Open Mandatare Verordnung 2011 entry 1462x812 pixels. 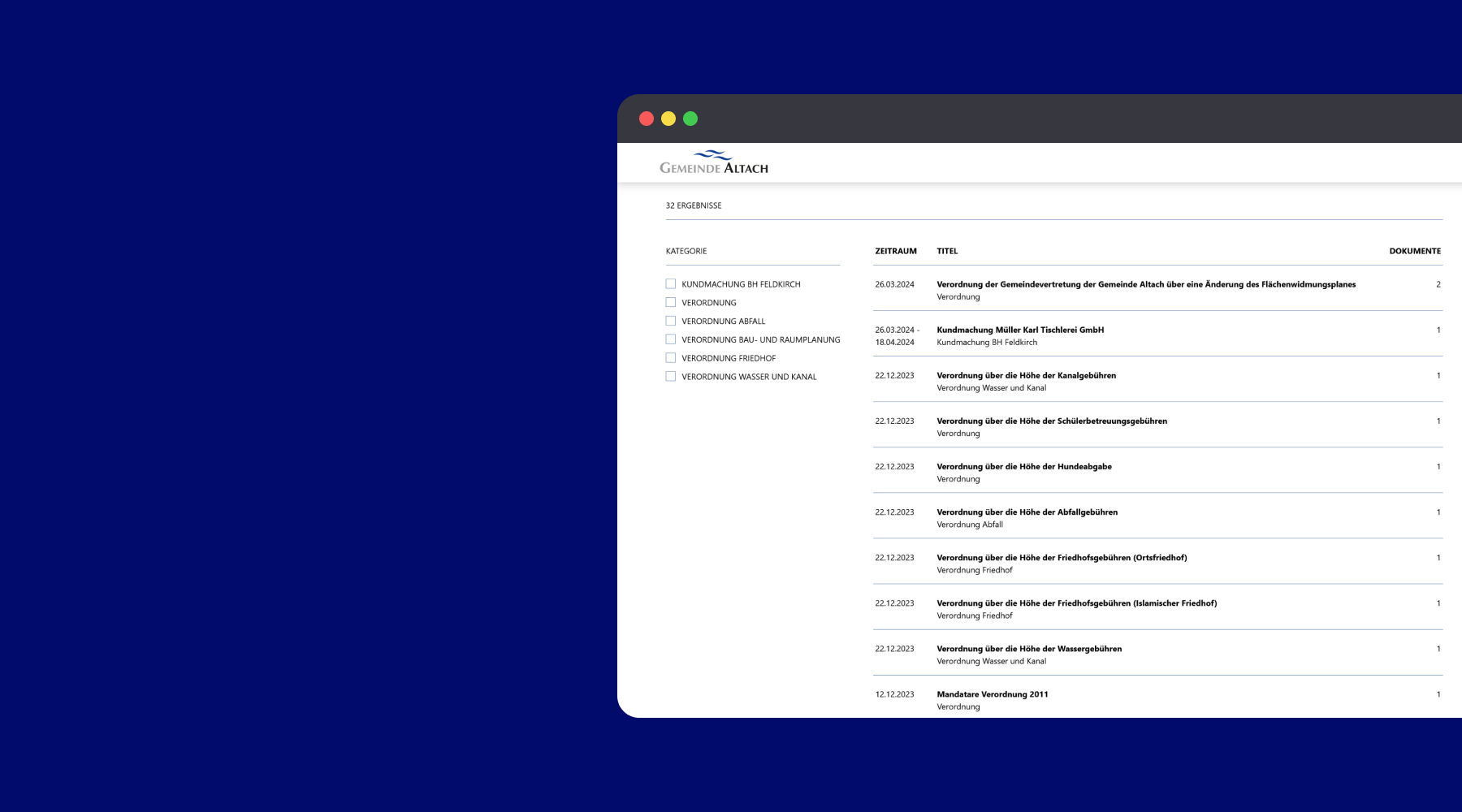pos(992,694)
